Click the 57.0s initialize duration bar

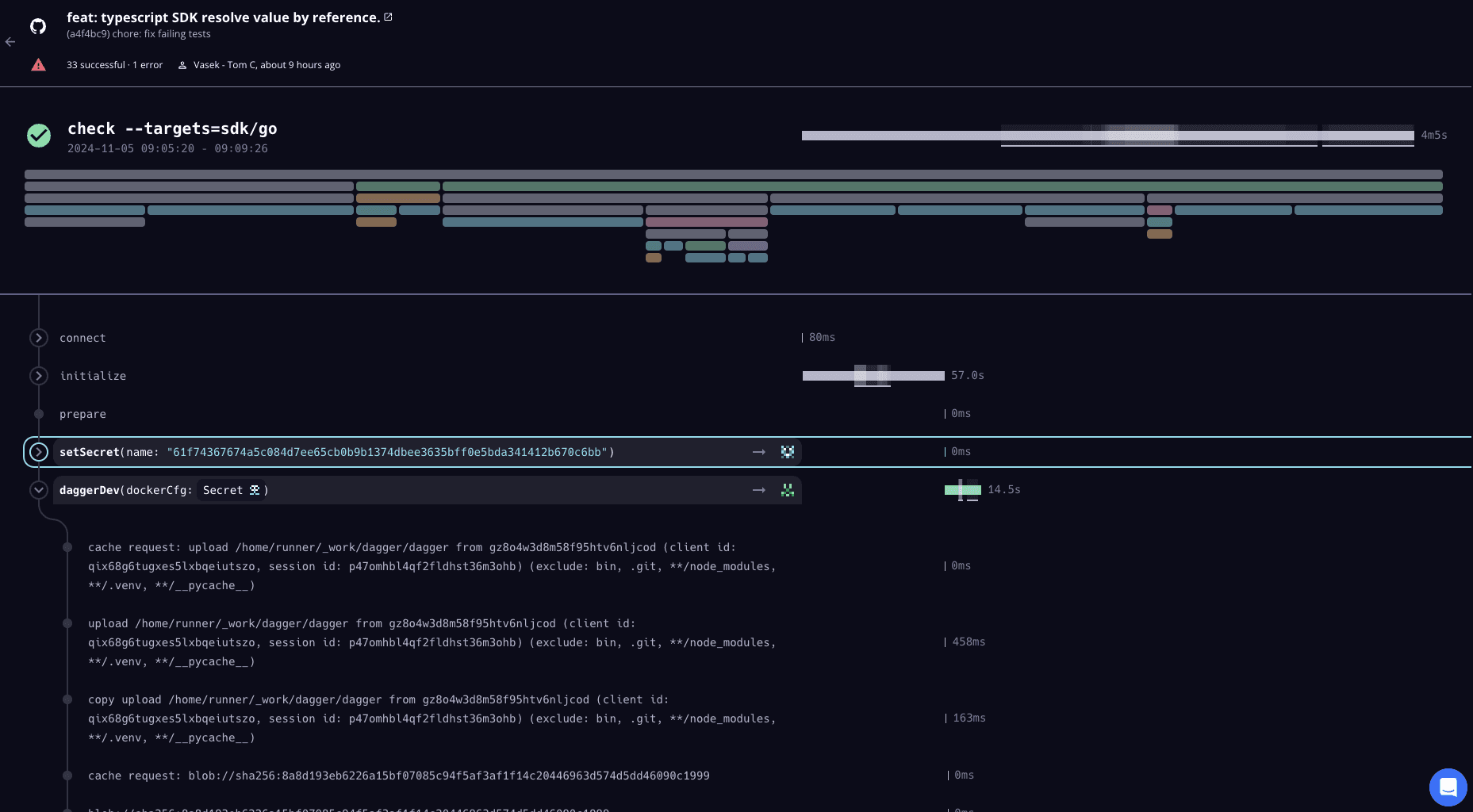(873, 375)
